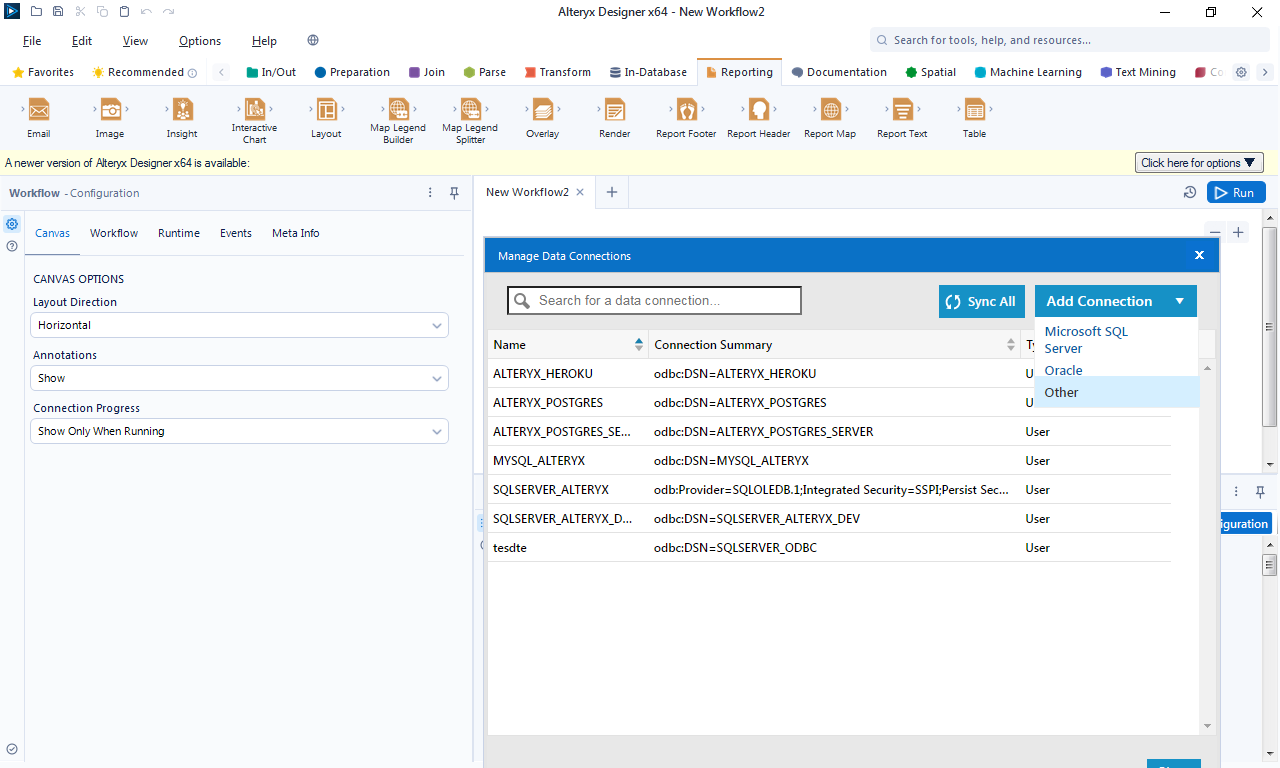1280x768 pixels.
Task: Open the Interactive Chart tool
Action: (254, 110)
